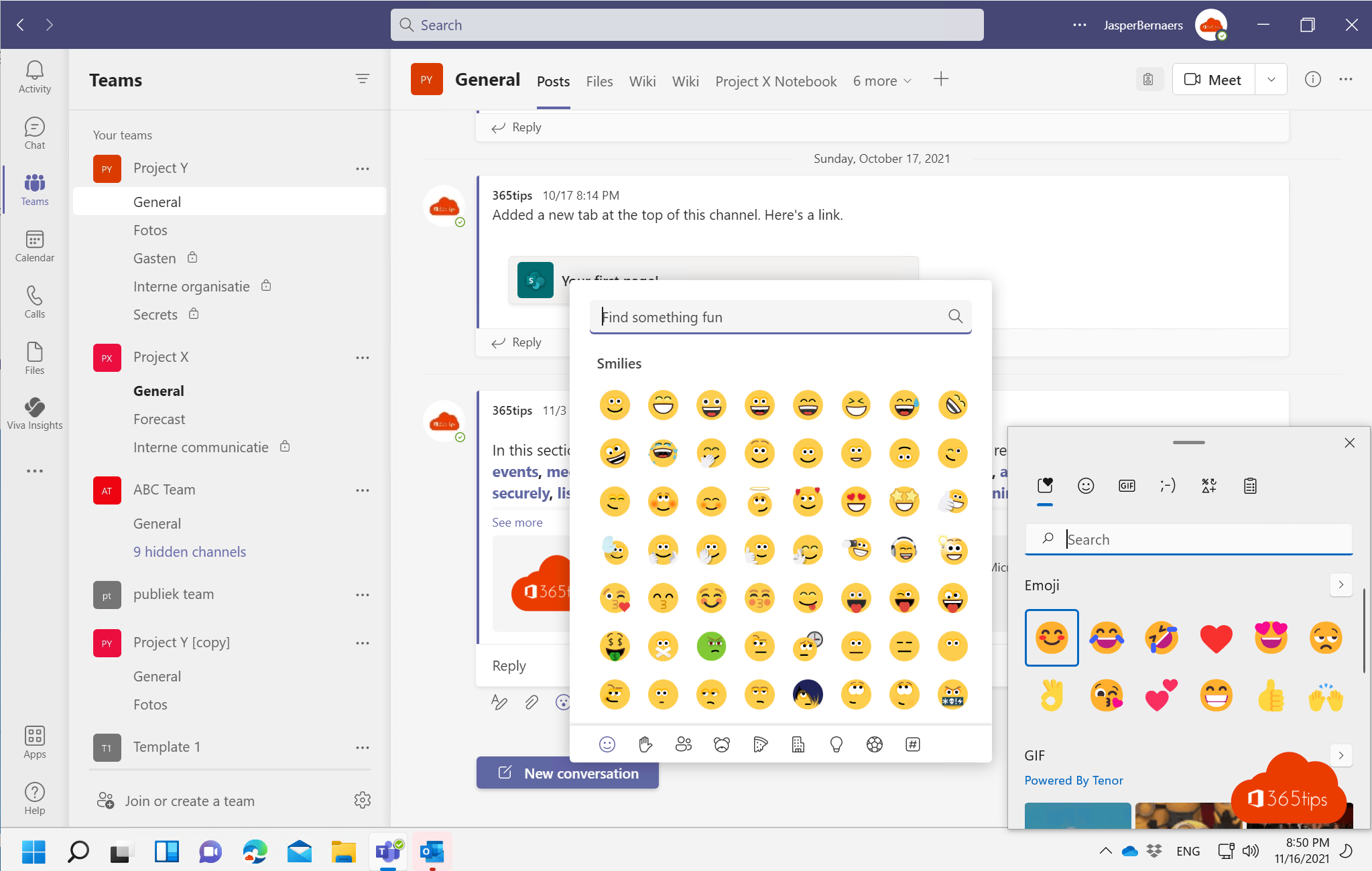This screenshot has height=871, width=1372.
Task: Pick the money-mouth face emoji
Action: 615,647
